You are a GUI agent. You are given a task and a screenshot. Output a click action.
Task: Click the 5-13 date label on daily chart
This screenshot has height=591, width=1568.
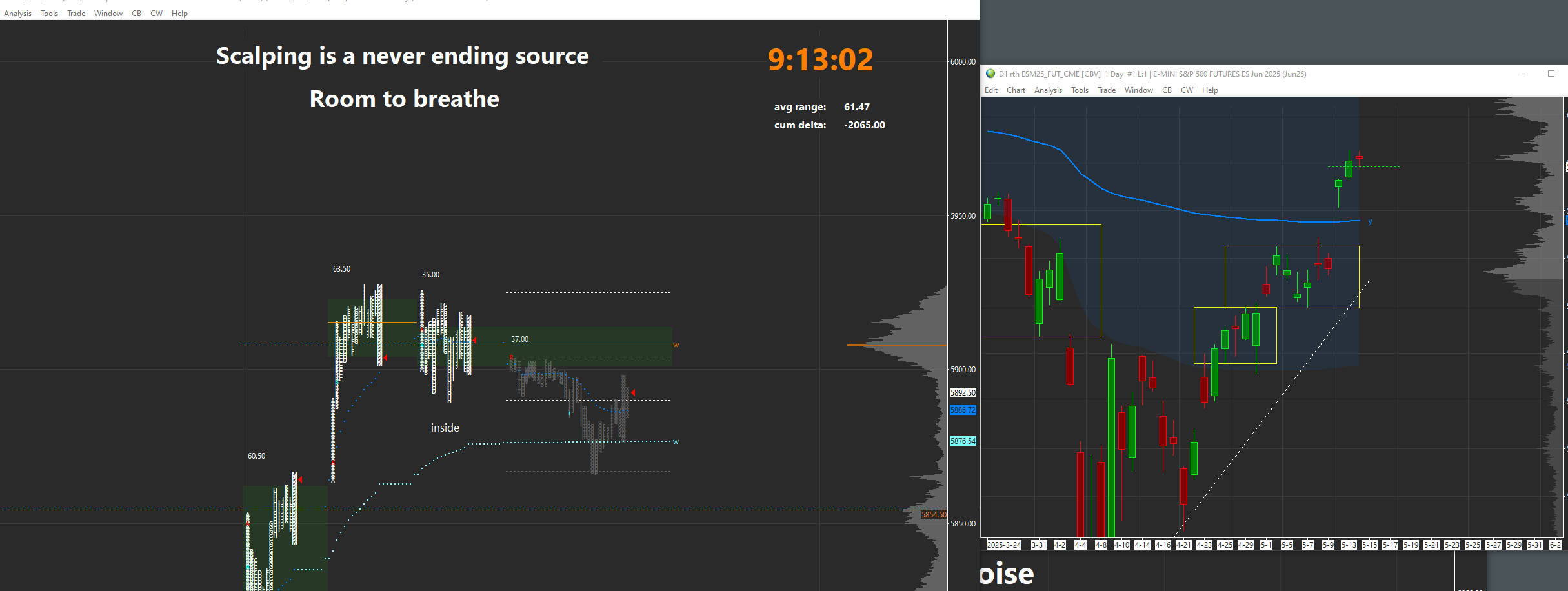[x=1349, y=545]
